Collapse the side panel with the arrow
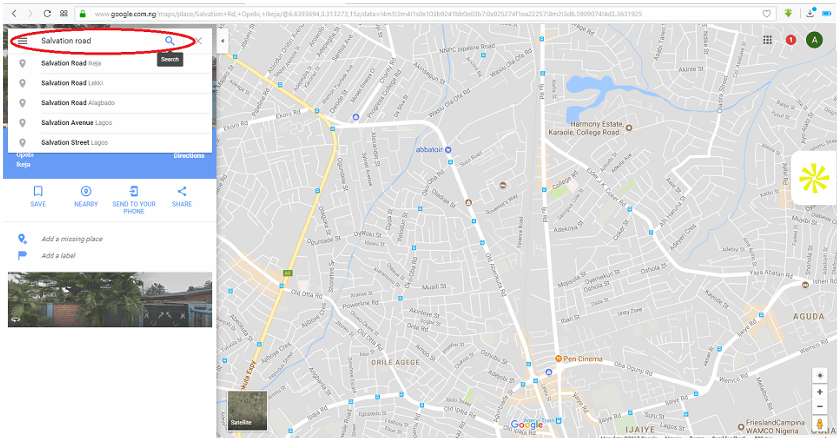Image resolution: width=837 pixels, height=438 pixels. (222, 41)
